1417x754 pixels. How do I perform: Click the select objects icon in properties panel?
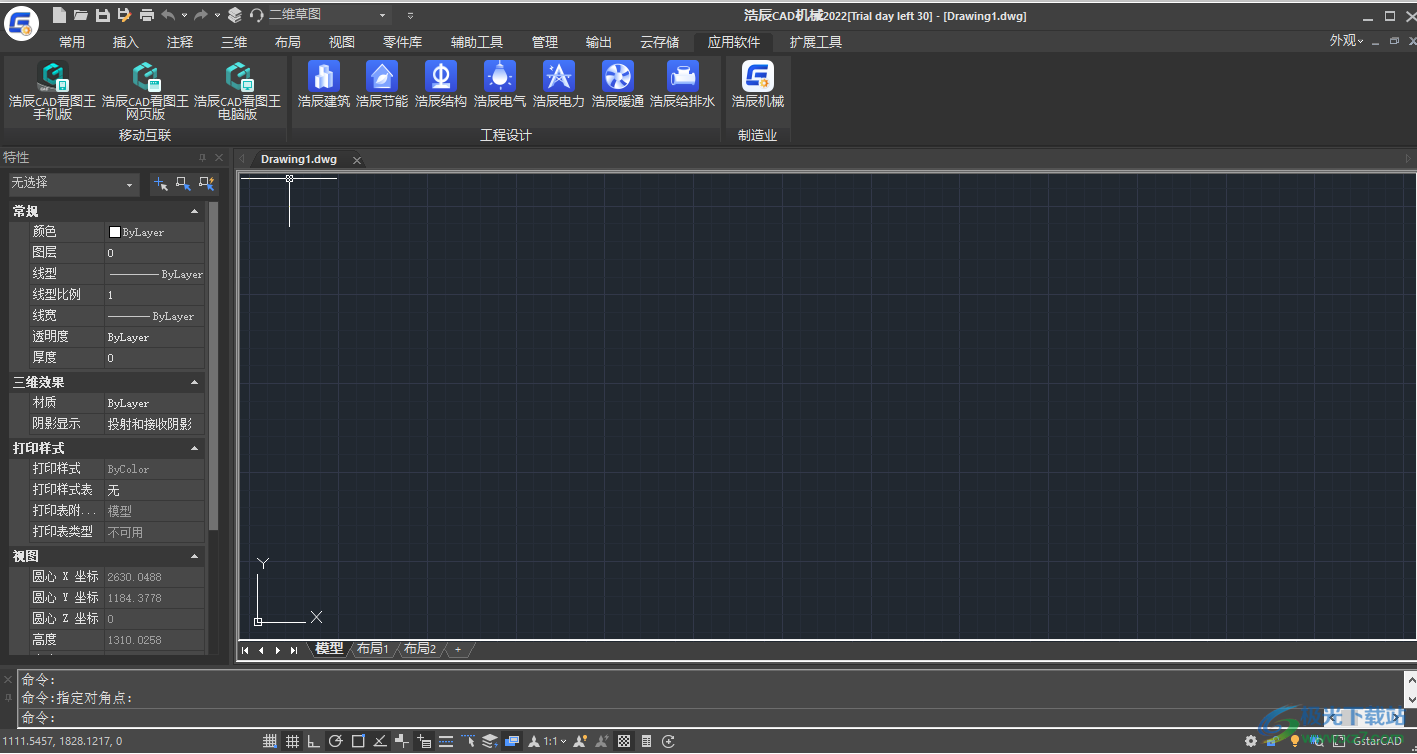[x=183, y=183]
